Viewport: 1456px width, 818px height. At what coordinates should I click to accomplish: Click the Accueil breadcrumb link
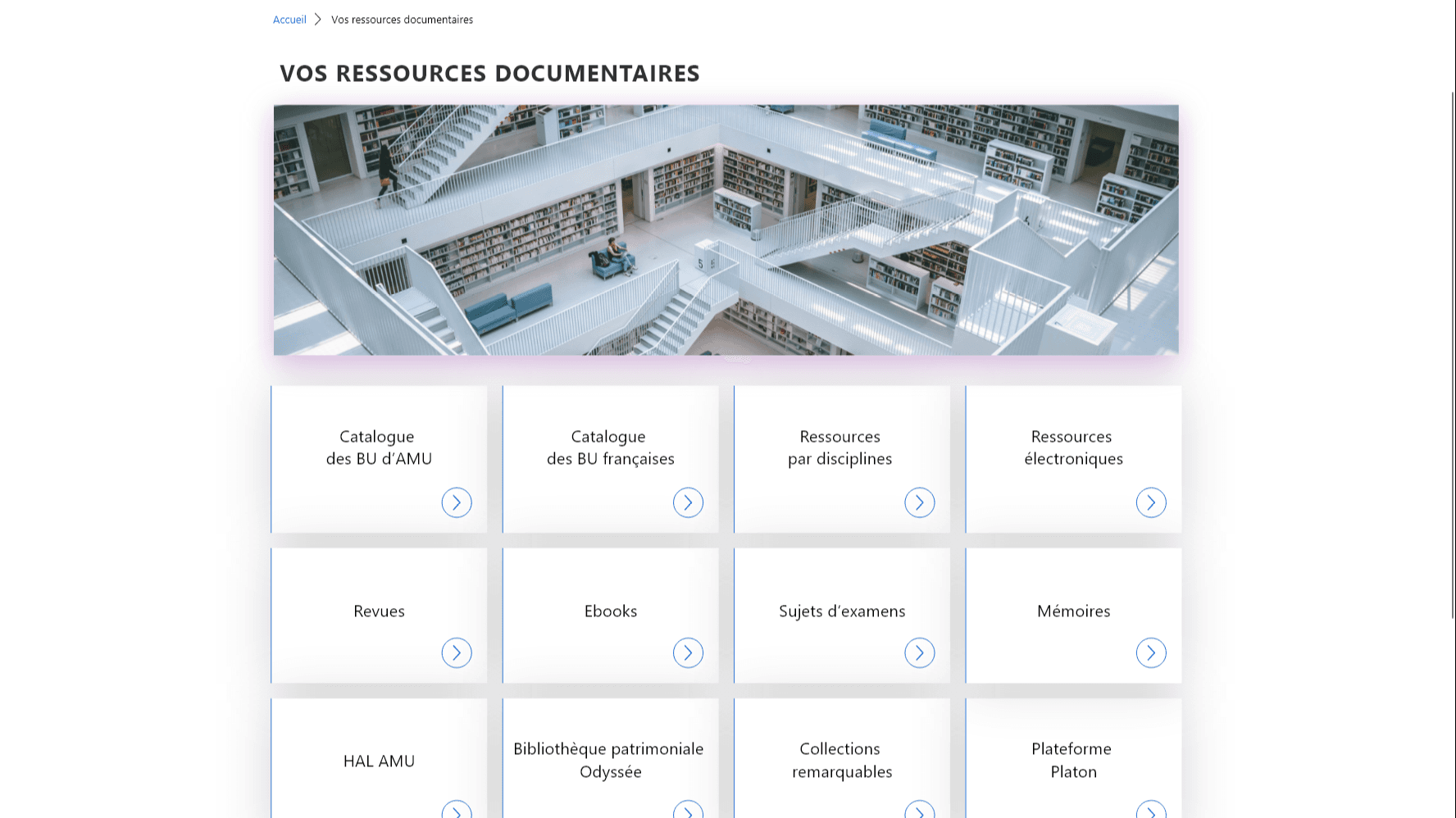(289, 20)
